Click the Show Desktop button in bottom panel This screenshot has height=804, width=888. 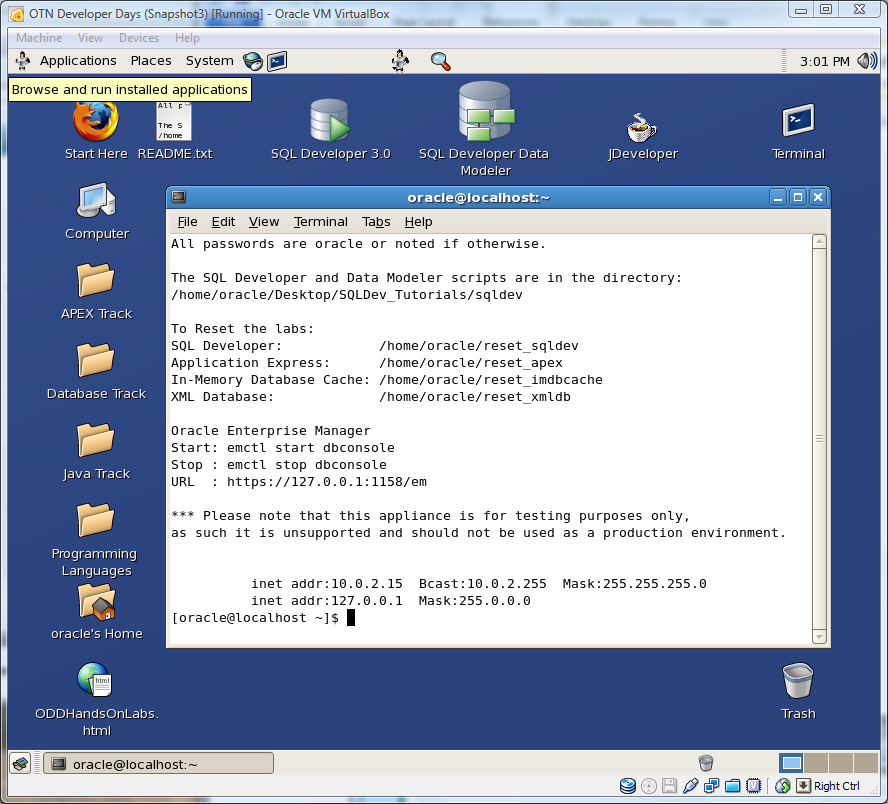click(x=20, y=764)
